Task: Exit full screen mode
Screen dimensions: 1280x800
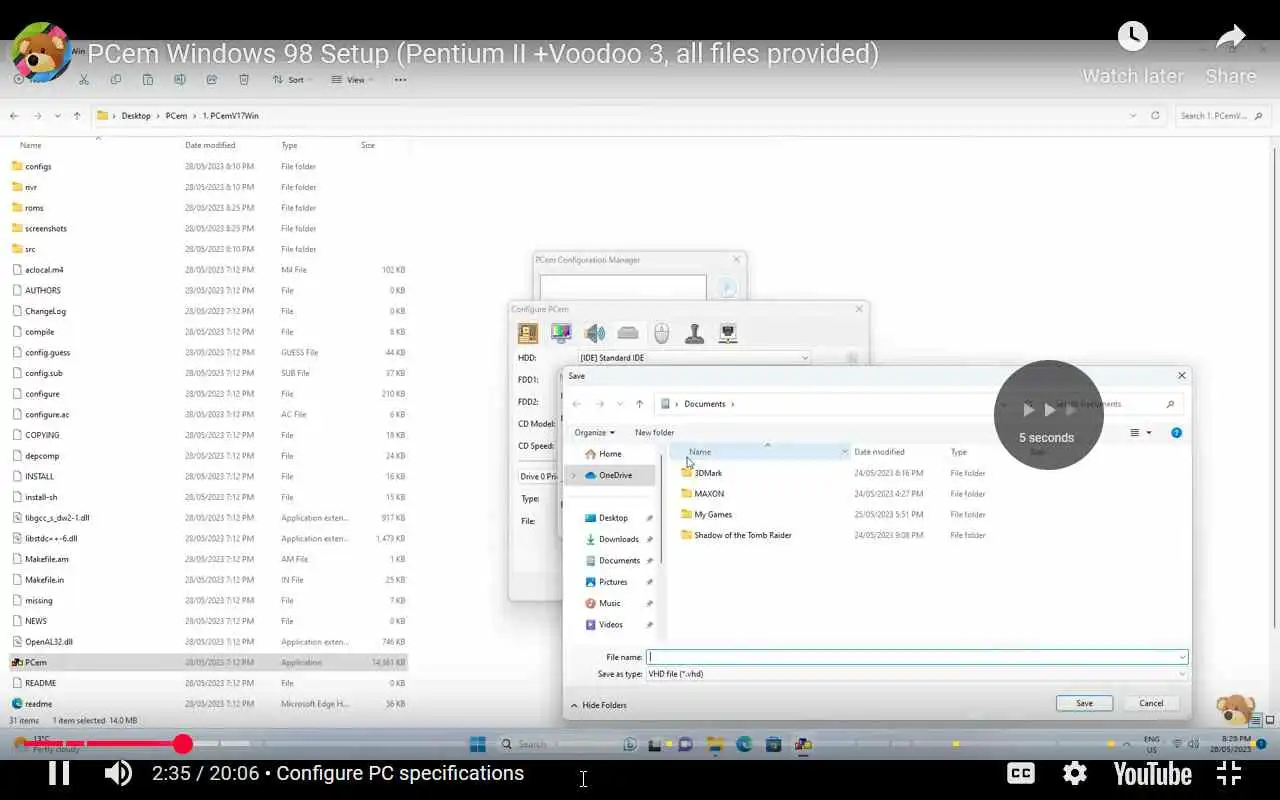Action: tap(1229, 773)
